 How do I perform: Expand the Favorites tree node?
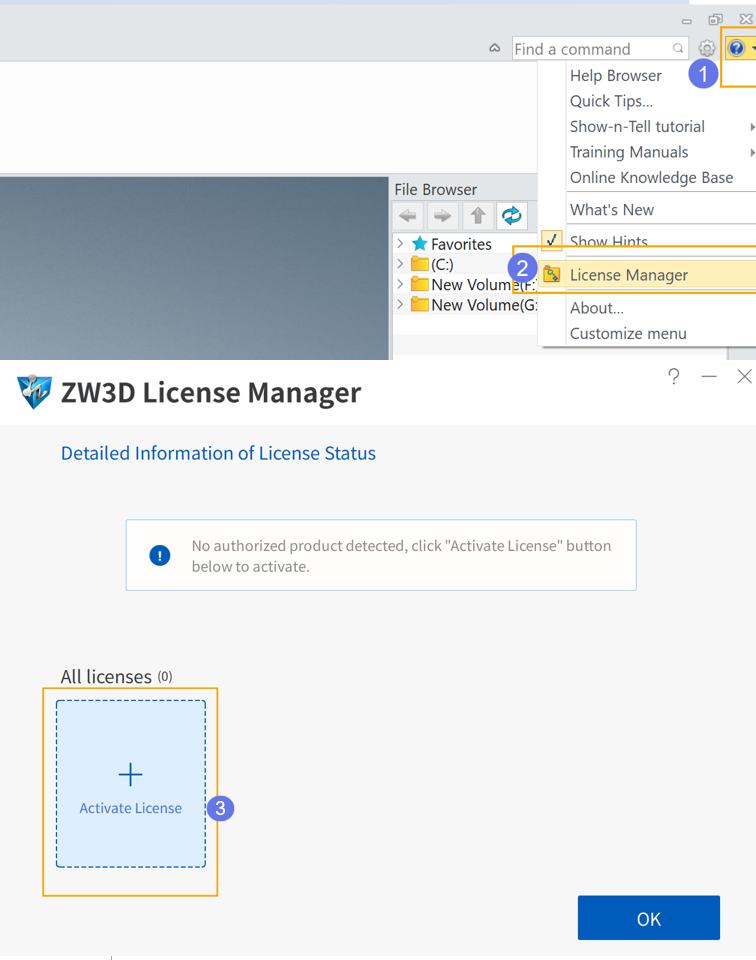pyautogui.click(x=400, y=243)
